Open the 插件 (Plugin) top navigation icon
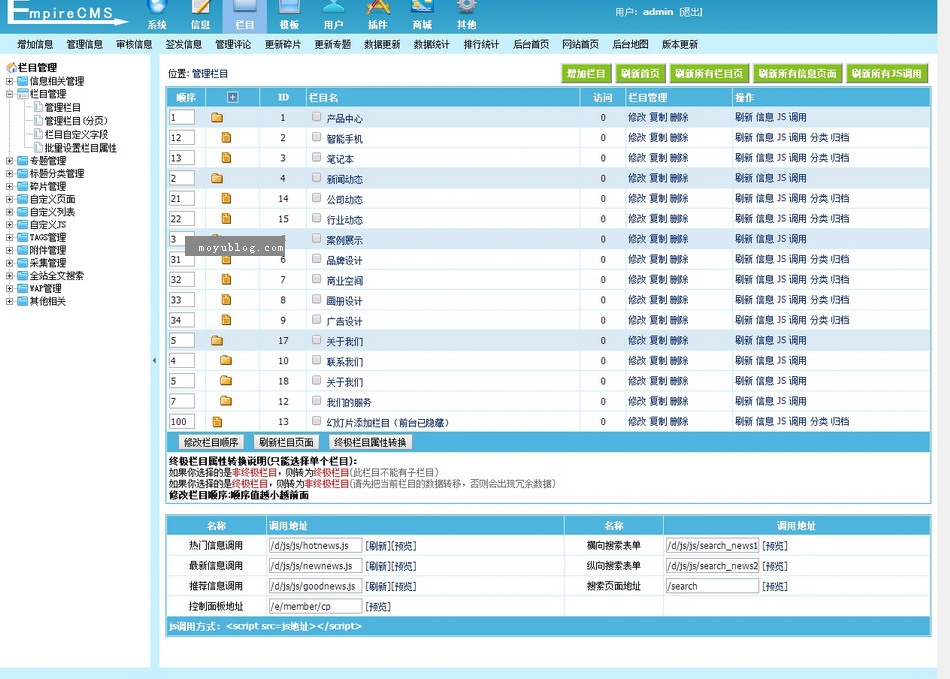This screenshot has width=950, height=679. tap(377, 12)
